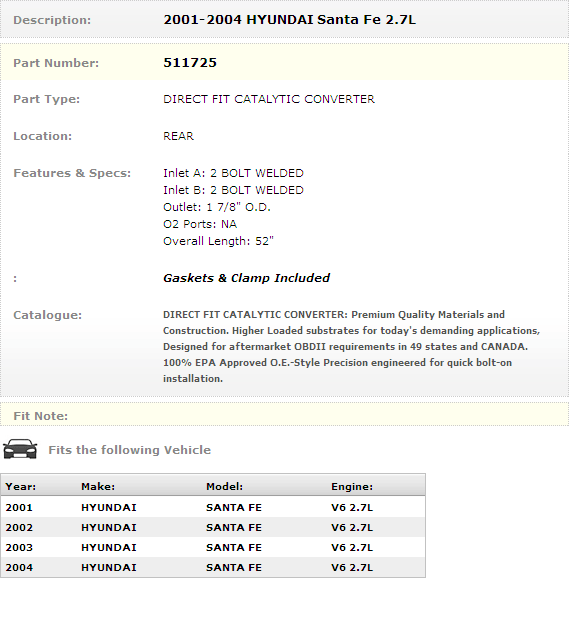Select the 2001 HYUNDAI SANTA FE row
The image size is (570, 634).
click(213, 507)
